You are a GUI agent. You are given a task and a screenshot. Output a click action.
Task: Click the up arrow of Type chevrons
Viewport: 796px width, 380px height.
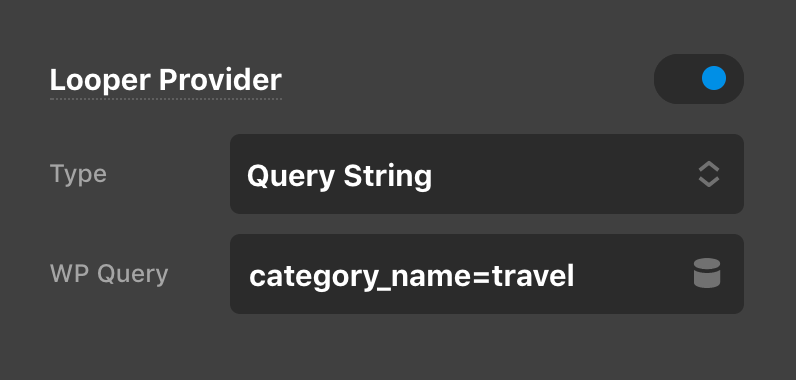pyautogui.click(x=709, y=167)
